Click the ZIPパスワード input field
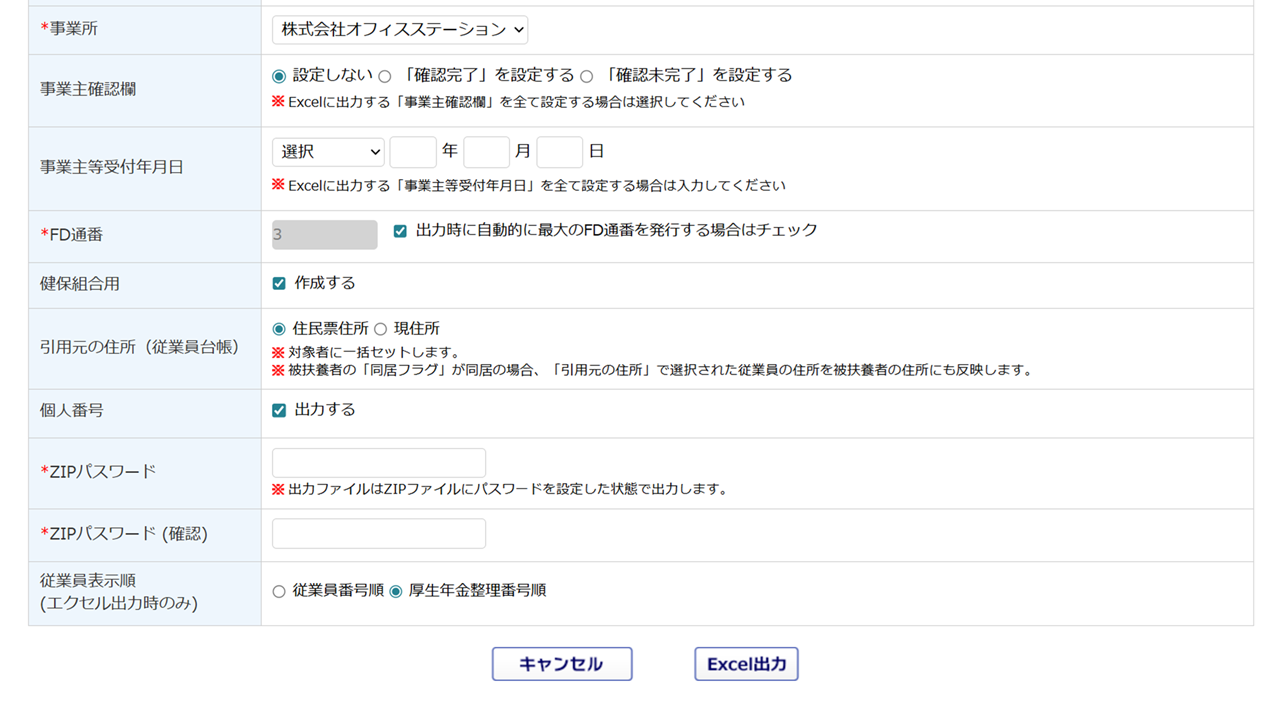This screenshot has height=704, width=1280. pos(379,463)
